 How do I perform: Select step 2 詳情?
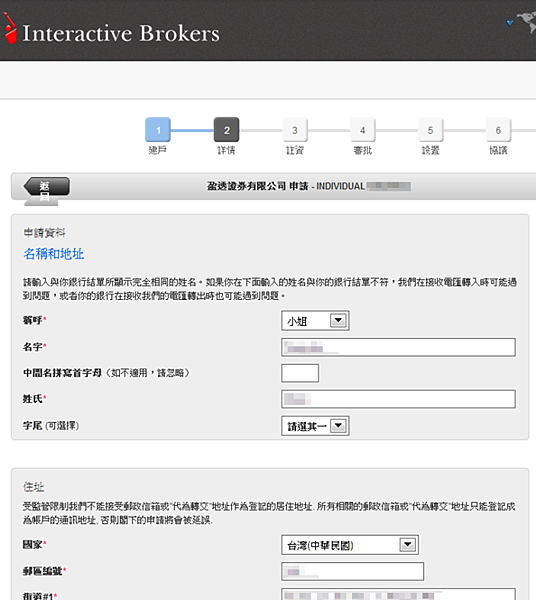[x=226, y=130]
